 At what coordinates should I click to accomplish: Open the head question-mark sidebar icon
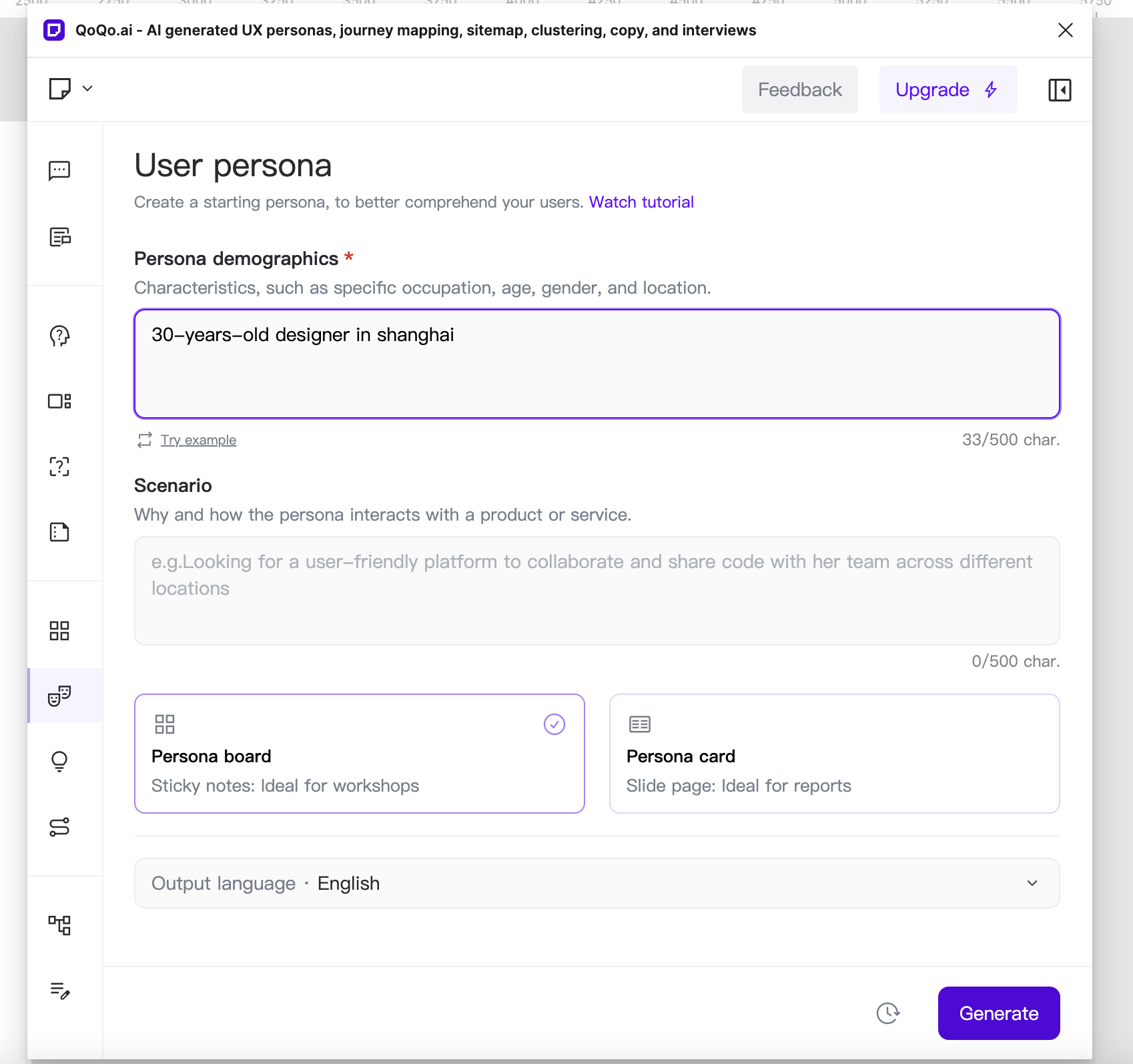click(59, 336)
